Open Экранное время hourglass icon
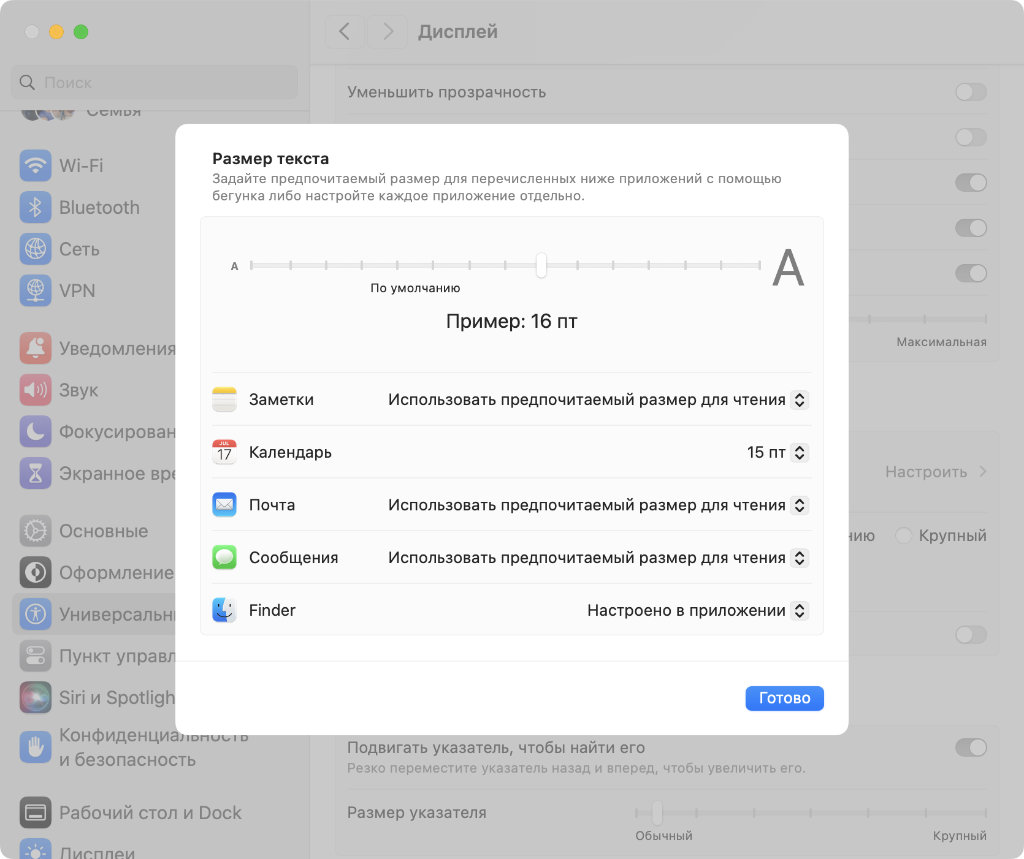The image size is (1024, 859). click(35, 474)
